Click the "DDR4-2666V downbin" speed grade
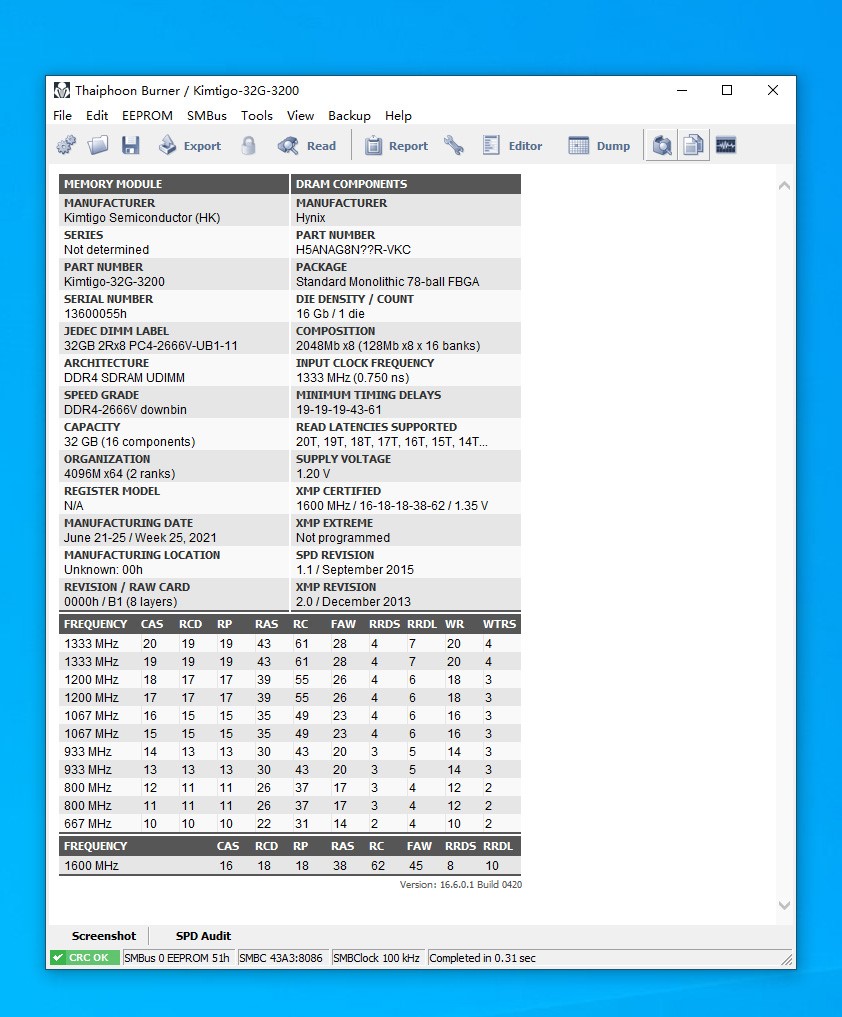The width and height of the screenshot is (842, 1017). (x=125, y=410)
